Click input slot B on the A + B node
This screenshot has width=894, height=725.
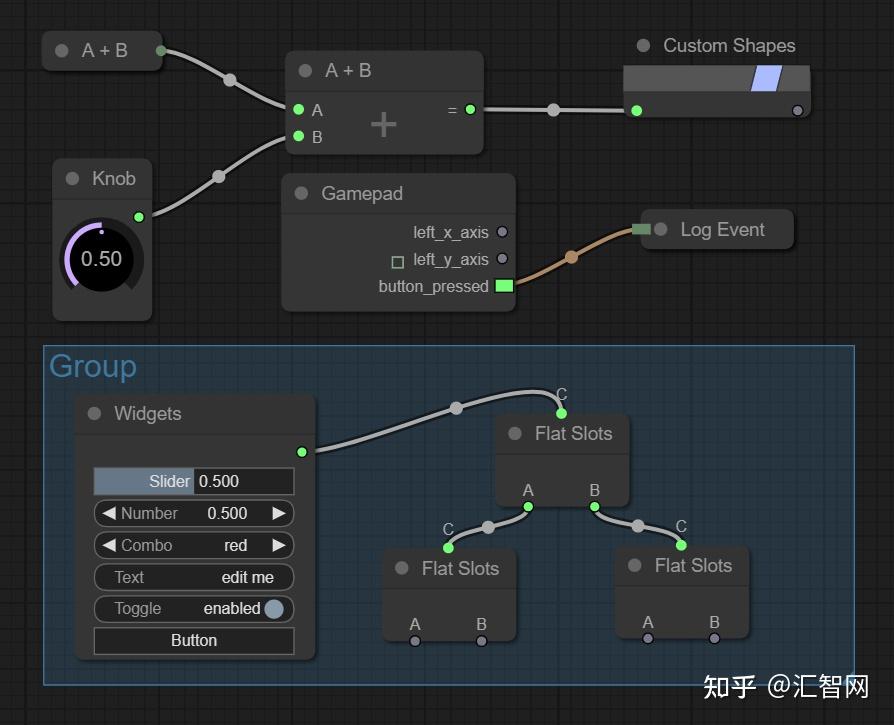click(x=298, y=137)
